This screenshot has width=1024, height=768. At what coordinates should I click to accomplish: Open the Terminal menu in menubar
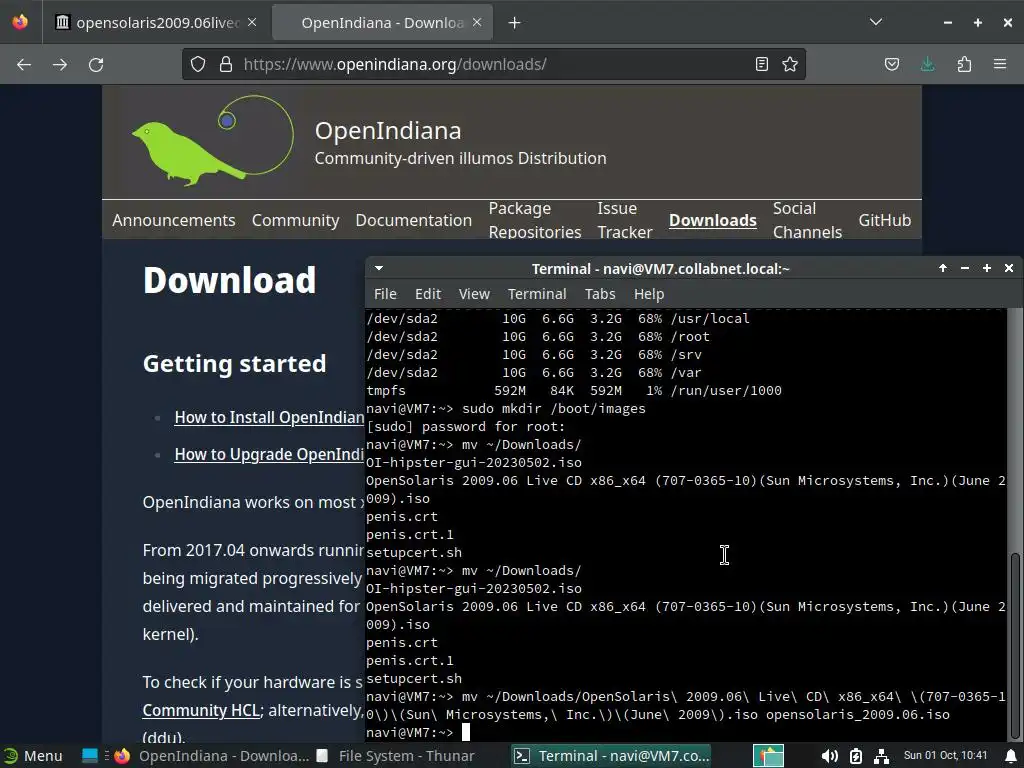[537, 294]
